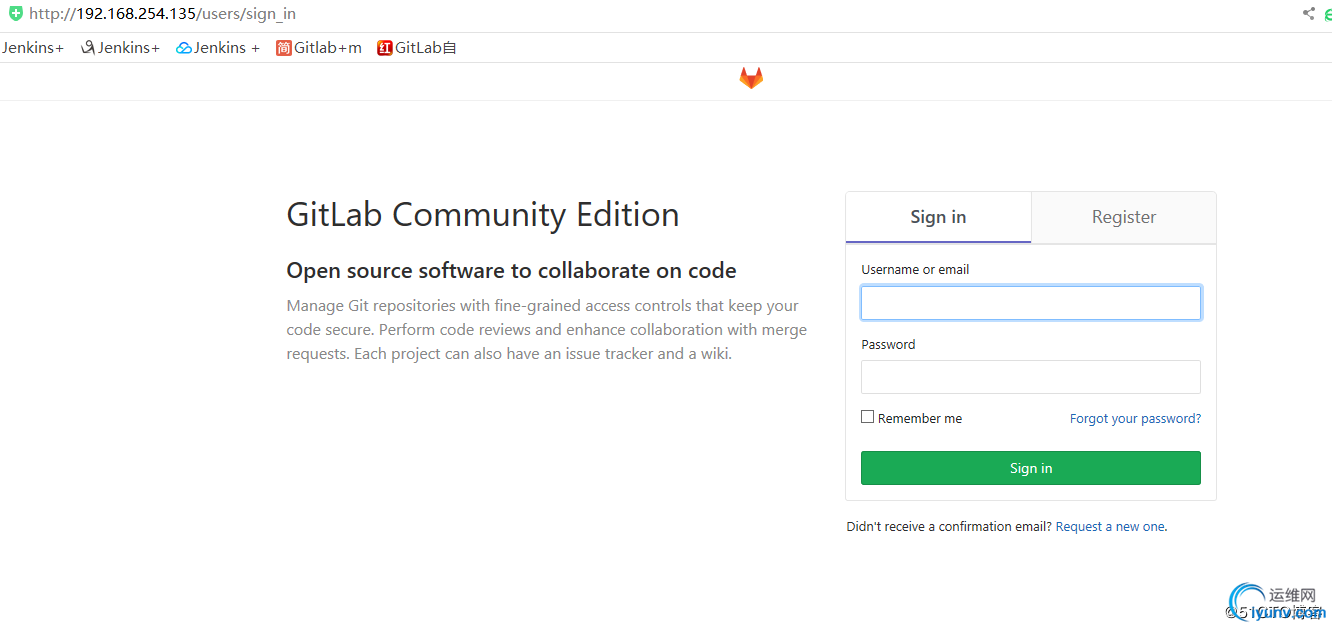1332x629 pixels.
Task: Open the Jenkins+ bookmark with gray swirl icon
Action: pyautogui.click(x=120, y=48)
